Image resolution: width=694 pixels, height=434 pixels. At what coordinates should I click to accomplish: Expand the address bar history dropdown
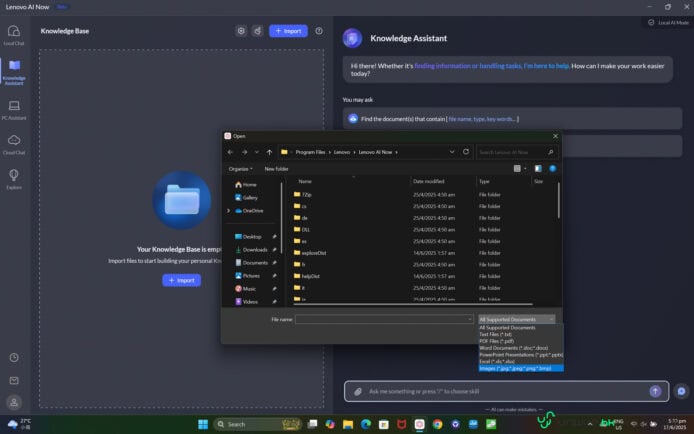pyautogui.click(x=452, y=152)
